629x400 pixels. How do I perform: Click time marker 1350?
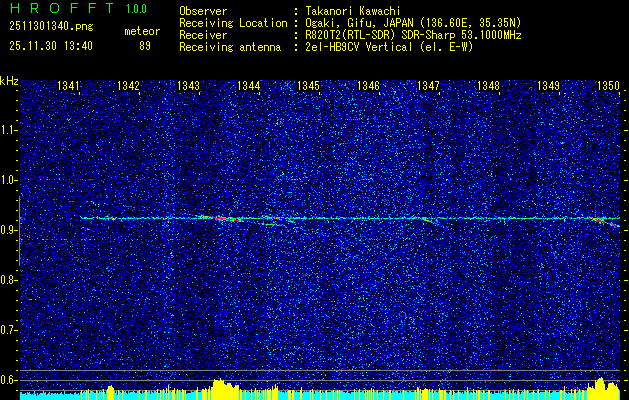609,85
